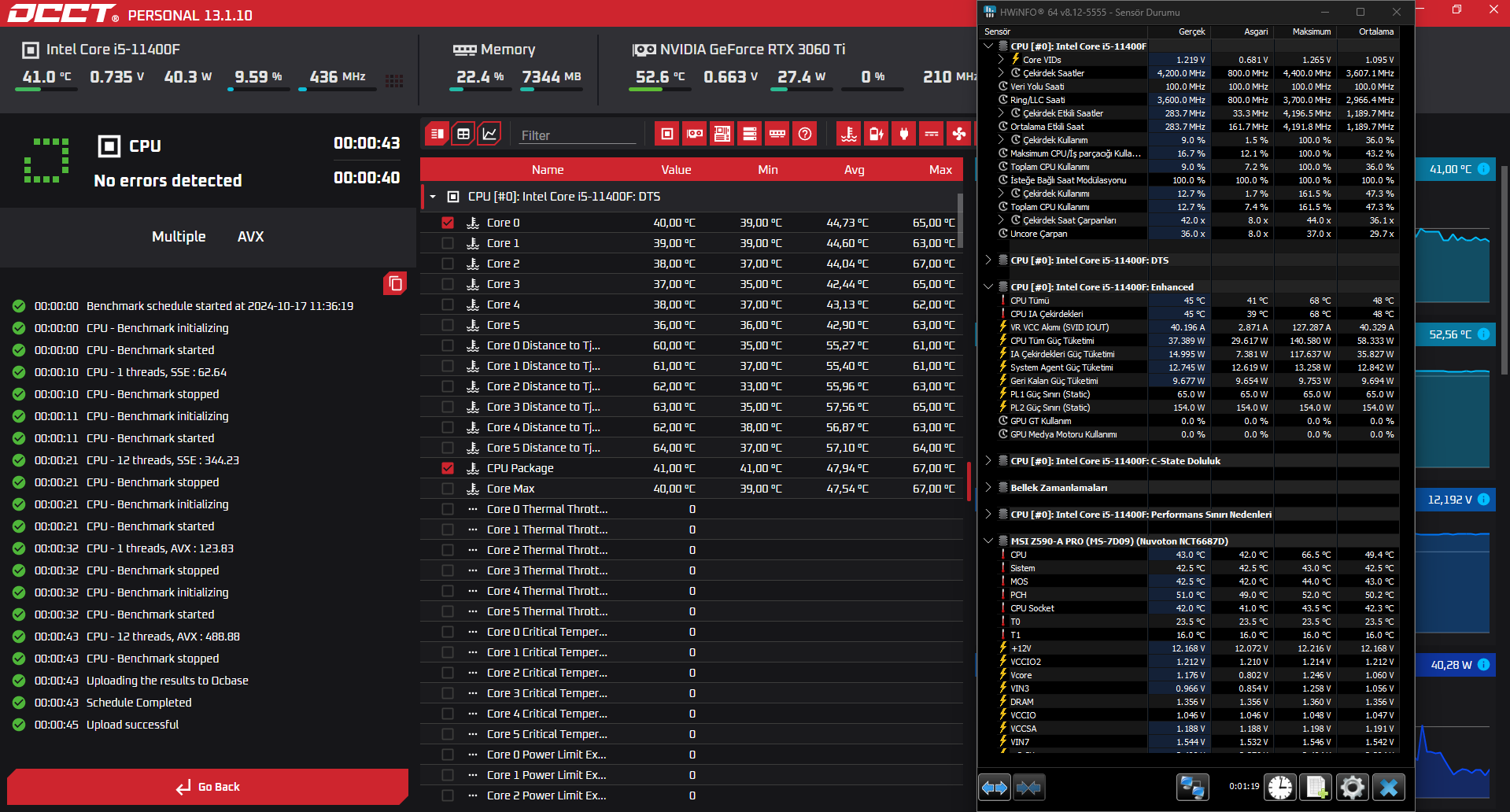Click memory usage 22.4 % progress bar
The image size is (1510, 812).
point(480,90)
